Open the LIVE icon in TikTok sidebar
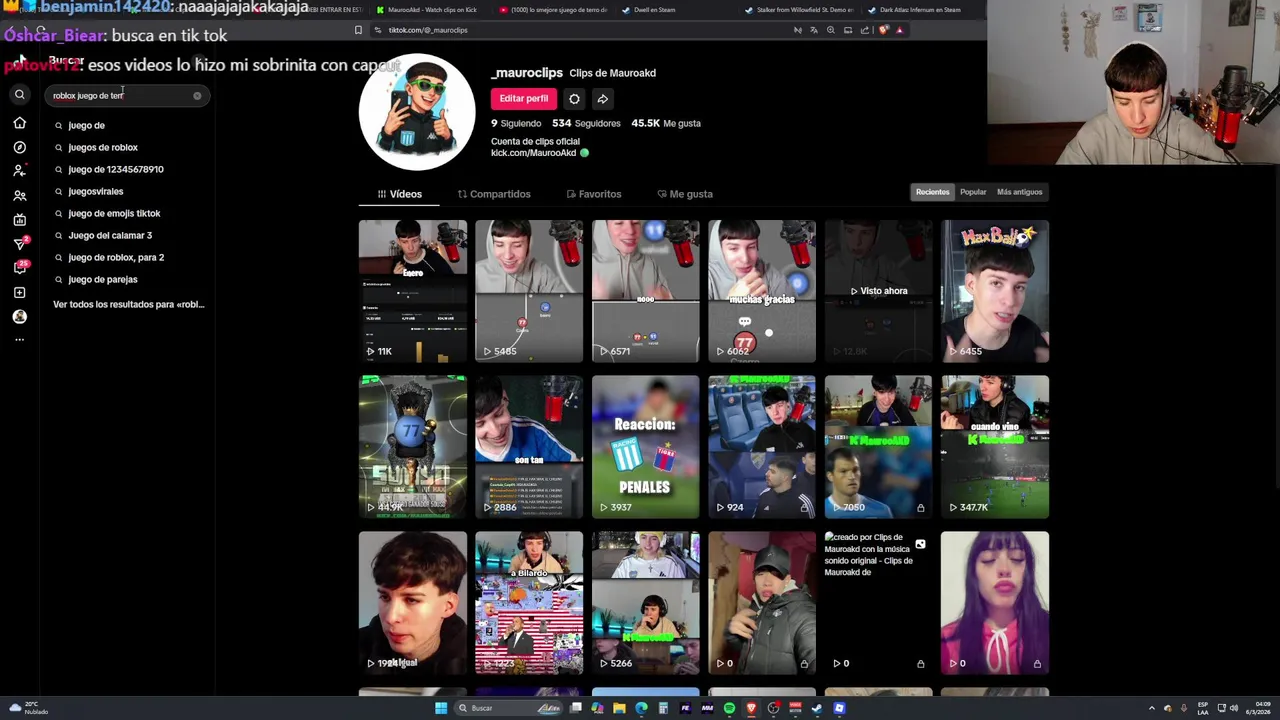The image size is (1280, 720). (19, 220)
